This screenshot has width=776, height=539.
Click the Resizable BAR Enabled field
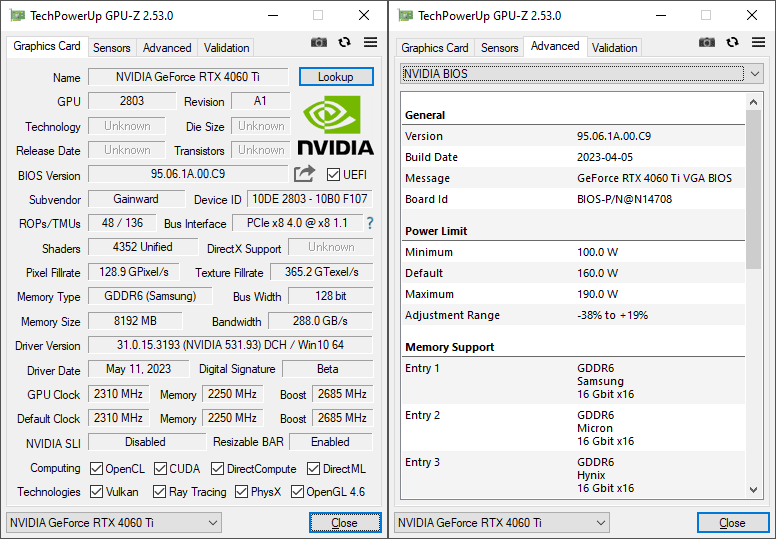(x=331, y=442)
